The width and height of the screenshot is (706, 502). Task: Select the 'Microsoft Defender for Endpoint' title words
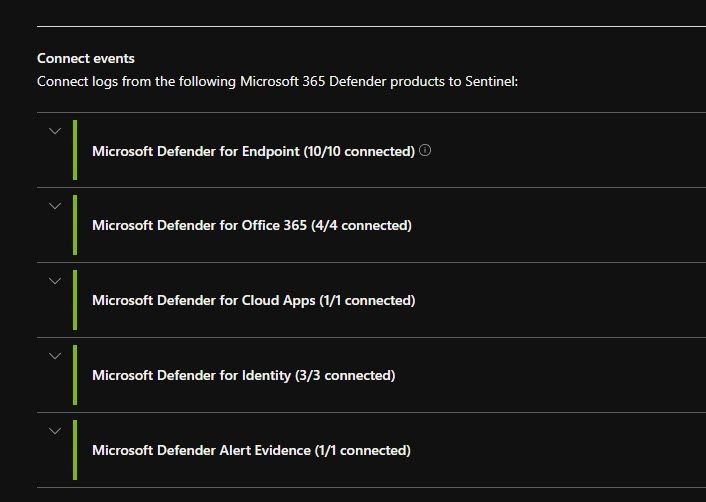[x=196, y=151]
